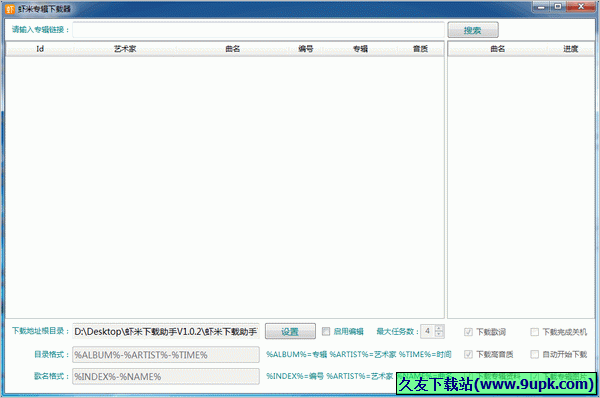Decrease max task count with down arrow

point(439,334)
